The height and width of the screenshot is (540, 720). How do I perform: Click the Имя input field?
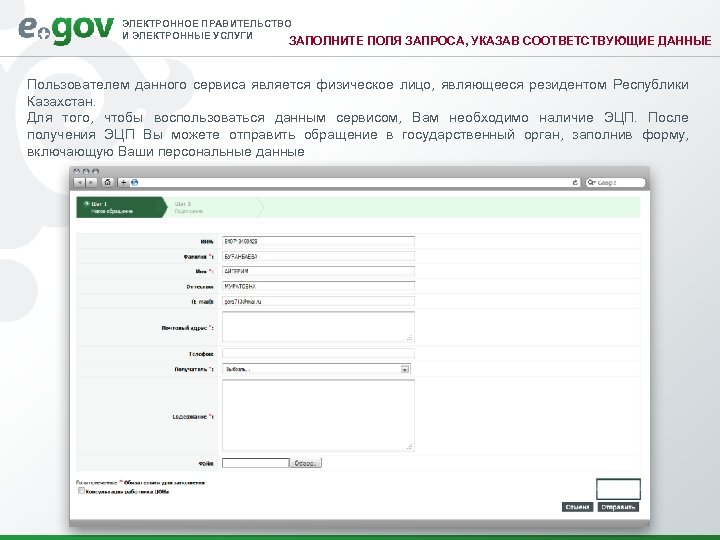(x=318, y=271)
